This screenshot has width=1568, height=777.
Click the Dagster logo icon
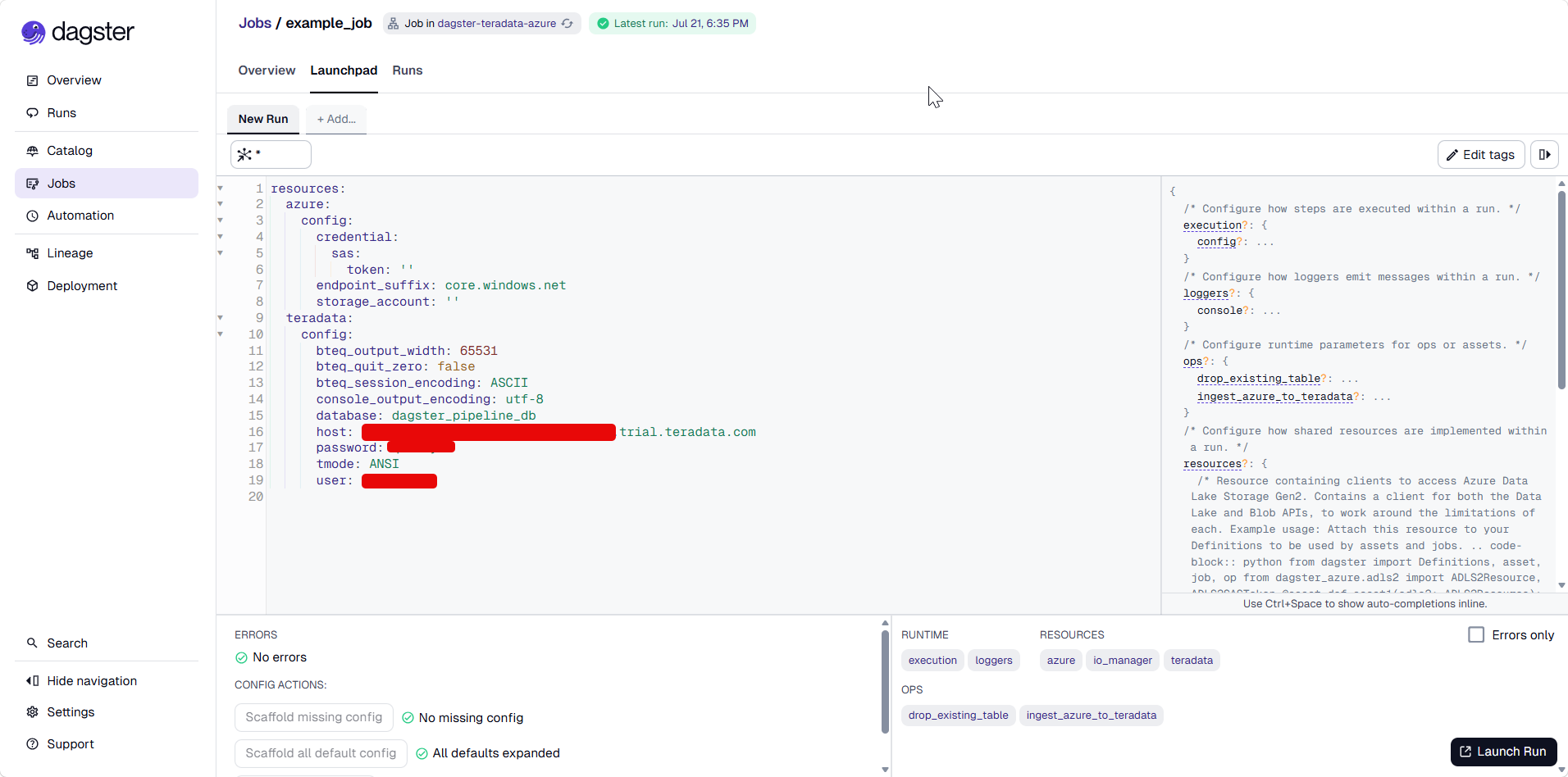coord(33,32)
